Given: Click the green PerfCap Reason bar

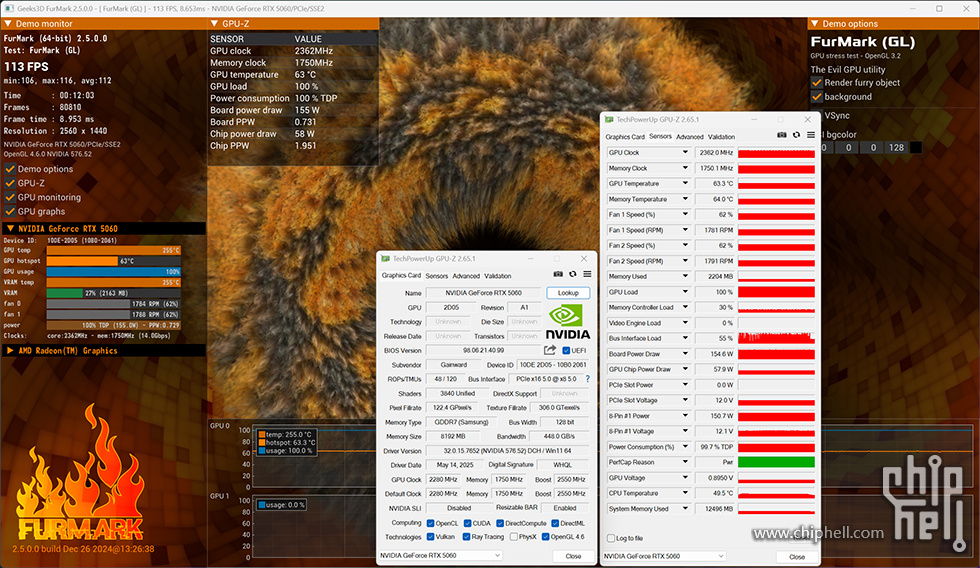Looking at the screenshot, I should pos(776,462).
